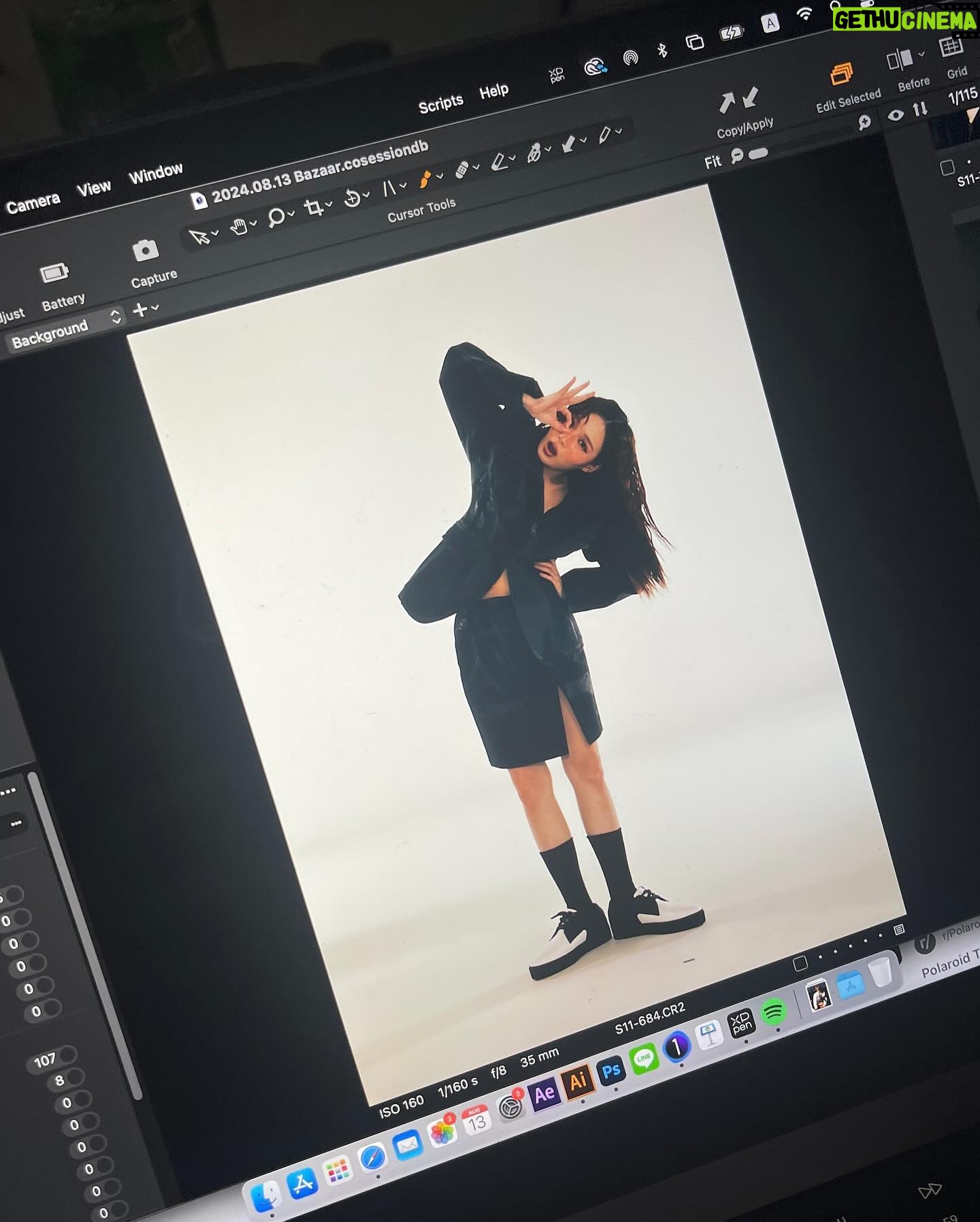This screenshot has height=1222, width=980.
Task: Open Spotify from the Dock
Action: (772, 1012)
